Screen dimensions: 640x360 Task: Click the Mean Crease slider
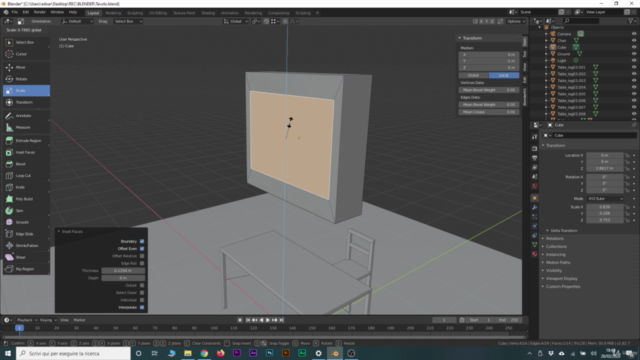[489, 112]
